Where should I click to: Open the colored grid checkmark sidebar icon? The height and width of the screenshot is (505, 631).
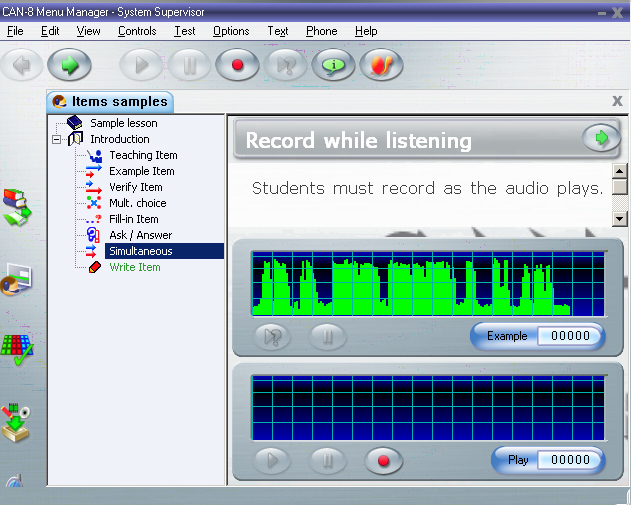click(x=17, y=350)
